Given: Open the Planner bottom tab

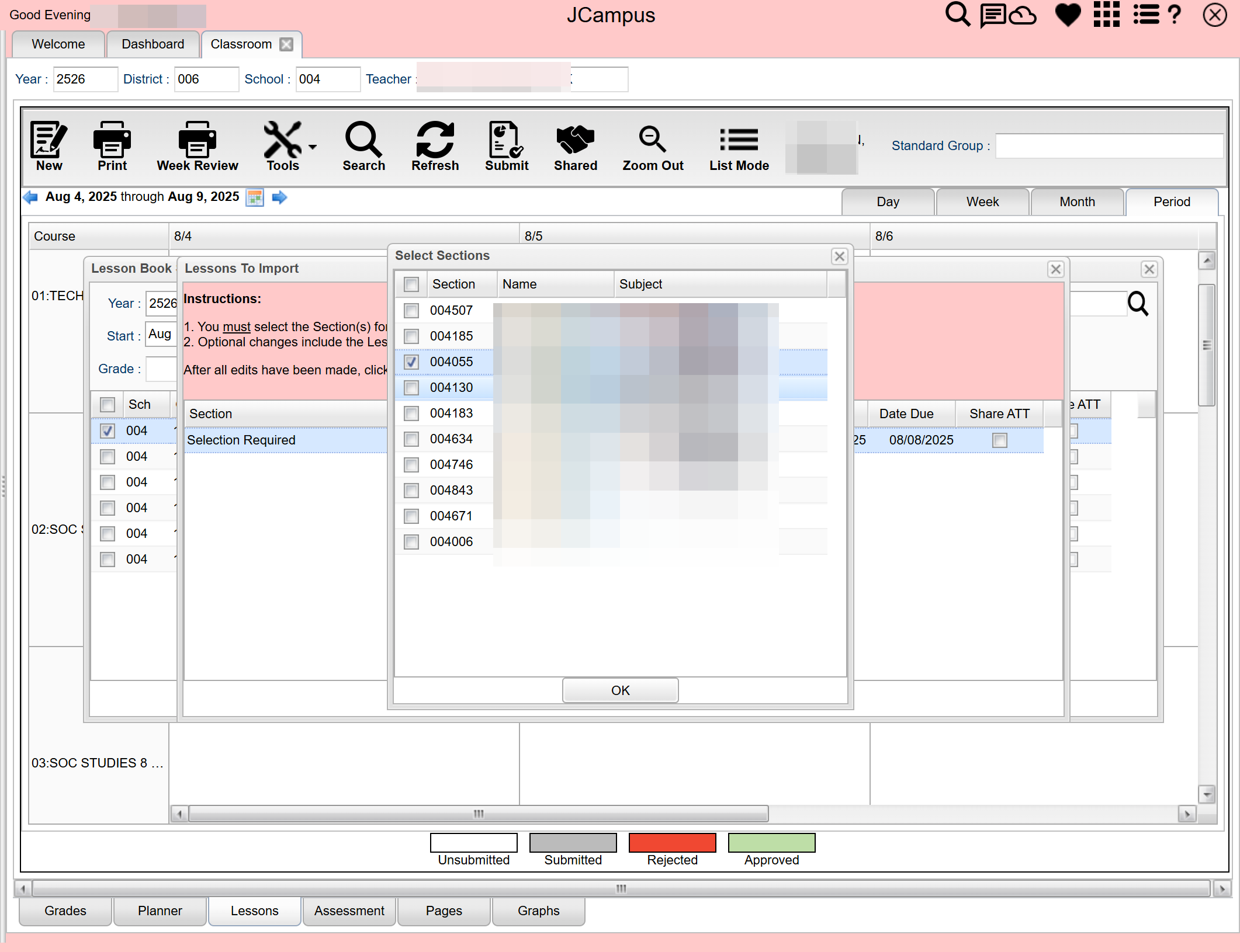Looking at the screenshot, I should [x=160, y=911].
